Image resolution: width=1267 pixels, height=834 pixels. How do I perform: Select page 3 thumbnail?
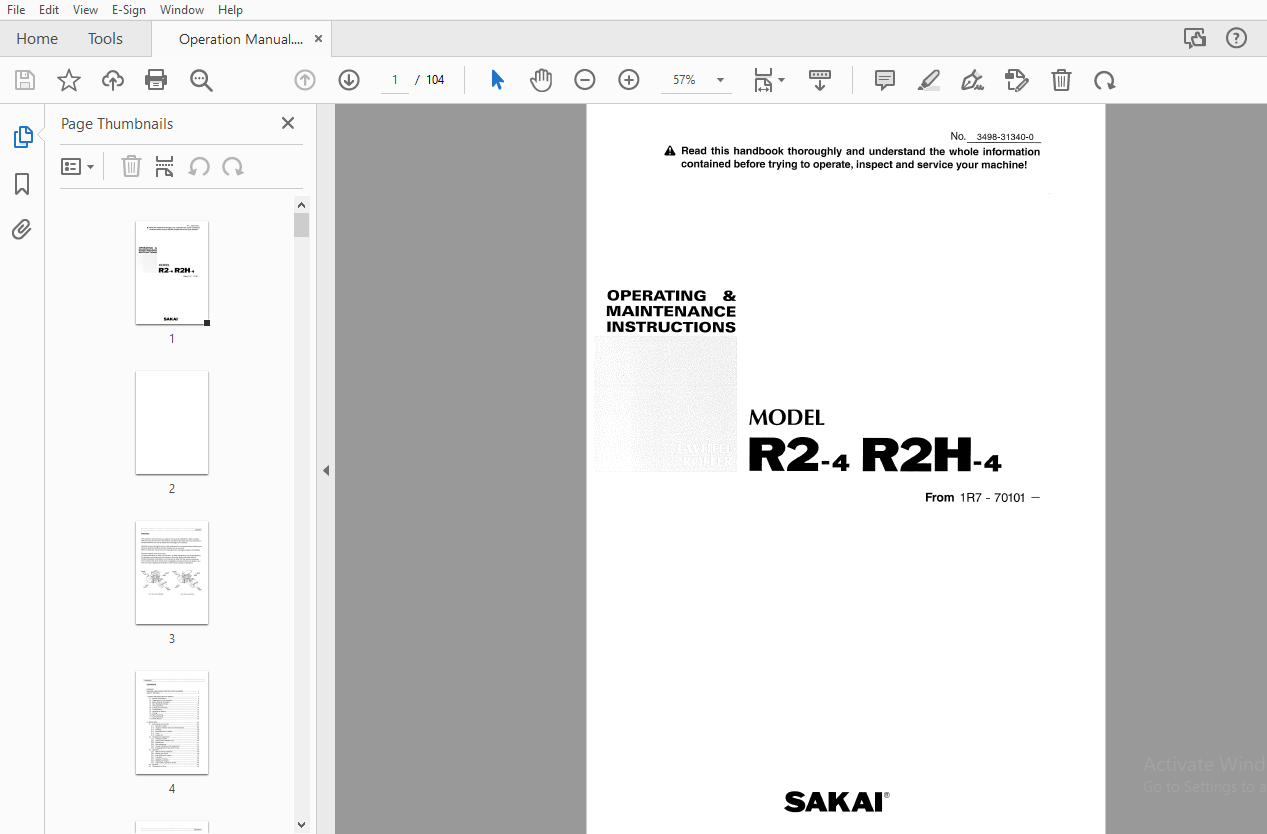172,572
